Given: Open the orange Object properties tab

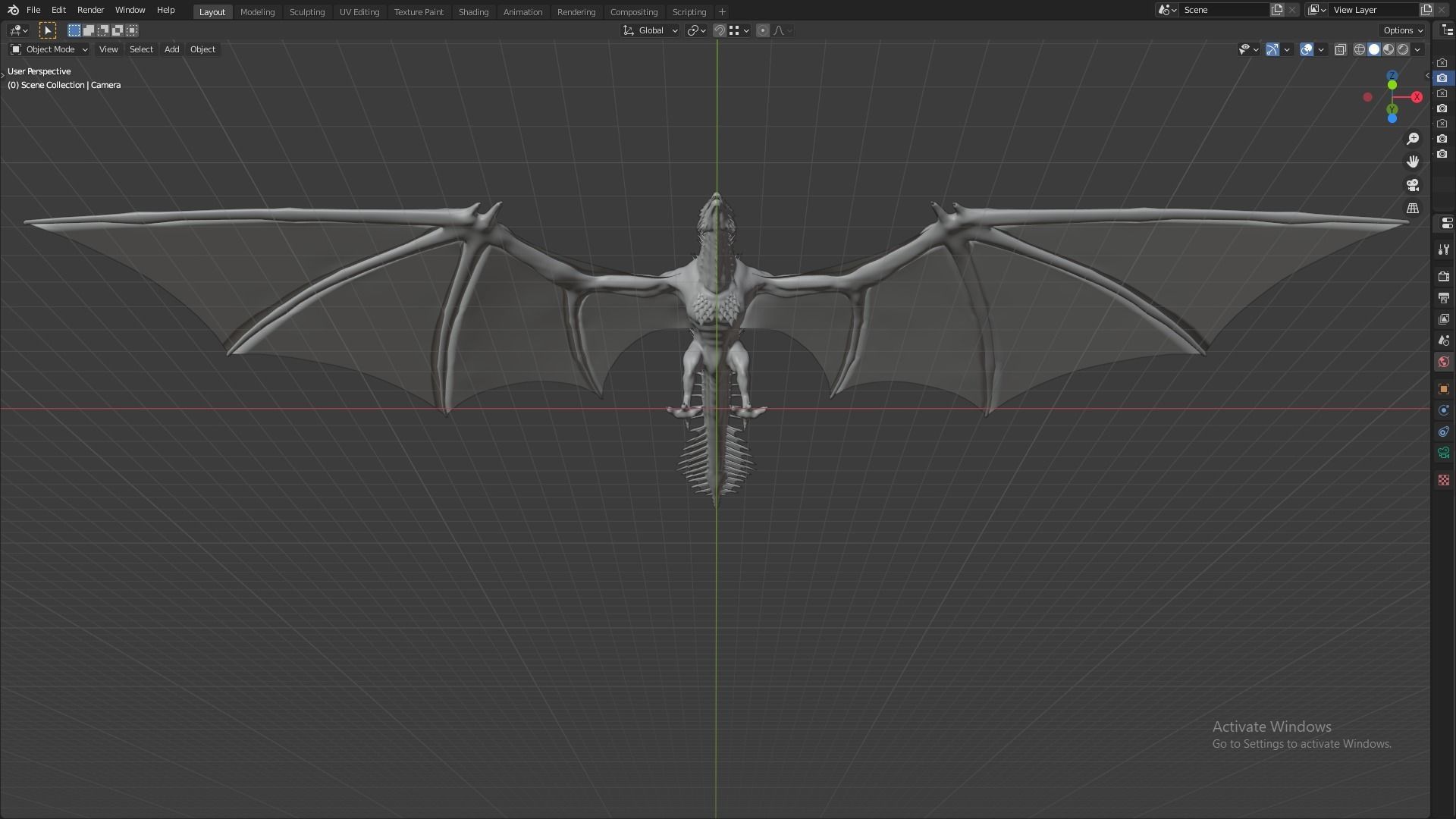Looking at the screenshot, I should (1444, 389).
